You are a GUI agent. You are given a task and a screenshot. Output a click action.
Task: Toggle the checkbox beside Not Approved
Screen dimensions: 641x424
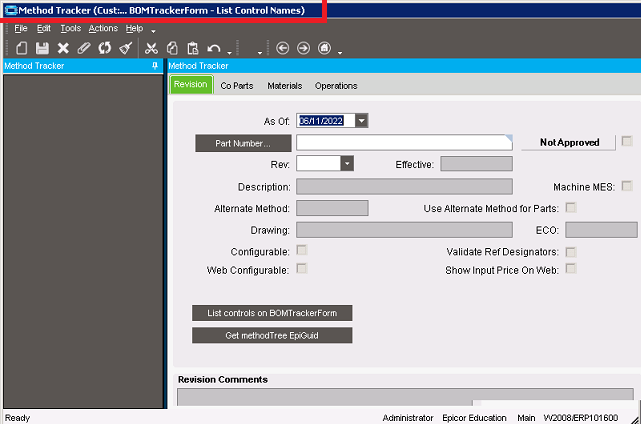point(627,141)
